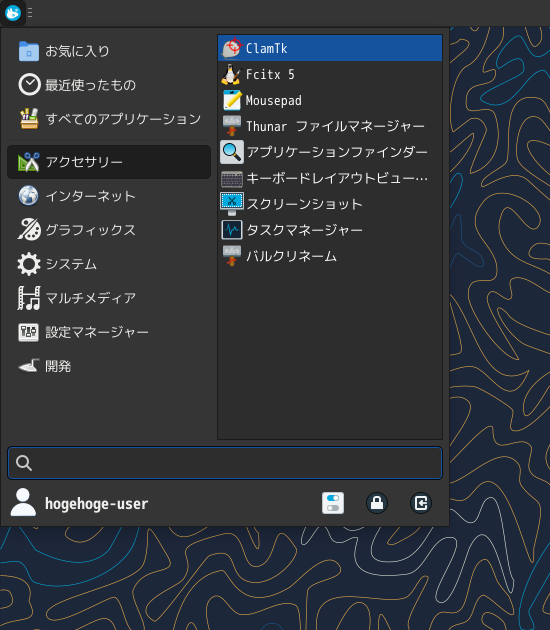Open the settings toggle icon button
The width and height of the screenshot is (550, 630).
pos(333,503)
